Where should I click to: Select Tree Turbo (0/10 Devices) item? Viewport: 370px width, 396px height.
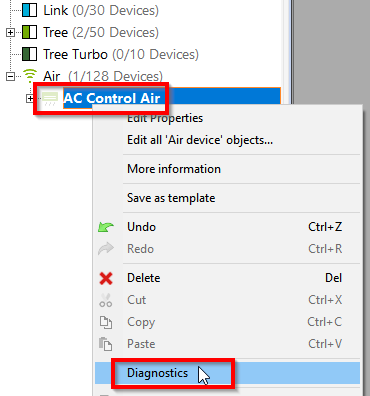[121, 54]
